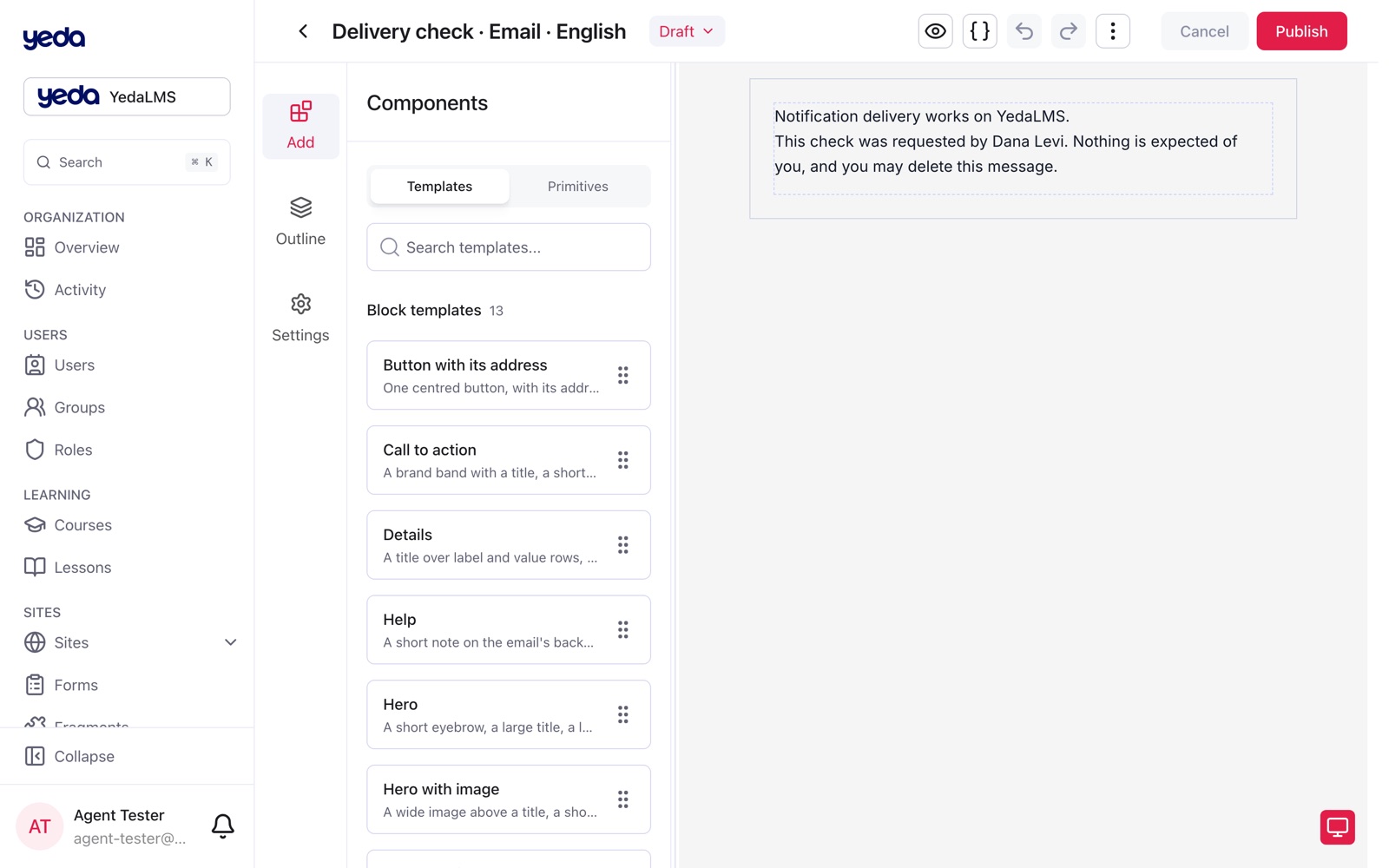
Task: Switch to the Primitives tab
Action: click(578, 187)
